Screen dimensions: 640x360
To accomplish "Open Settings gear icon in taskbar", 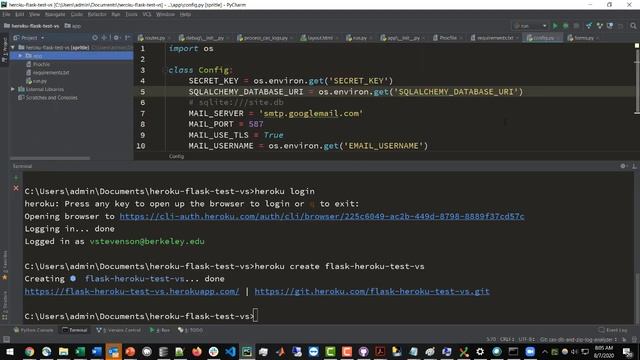I will 480,351.
